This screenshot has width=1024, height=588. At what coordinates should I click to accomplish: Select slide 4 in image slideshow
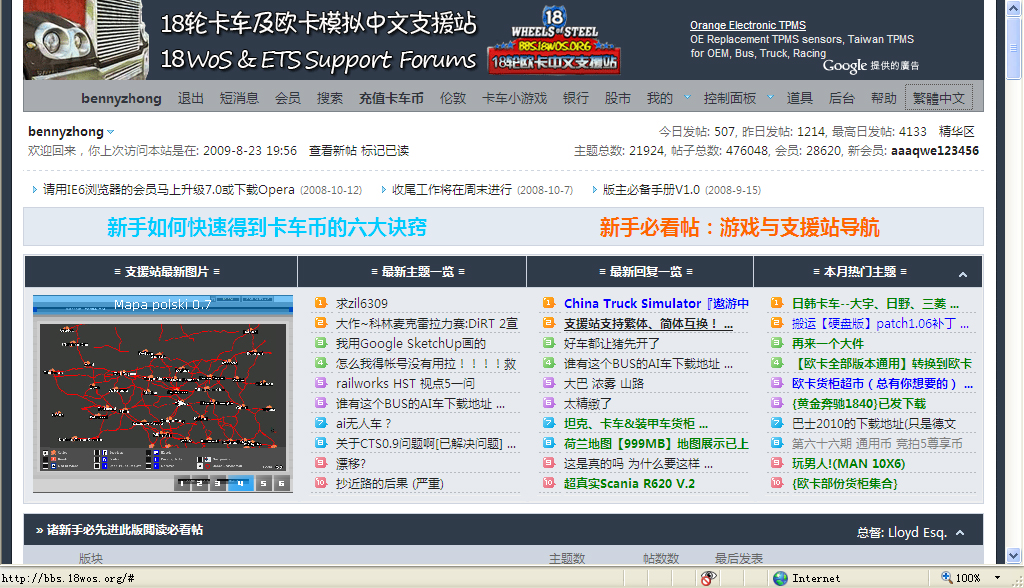(240, 483)
